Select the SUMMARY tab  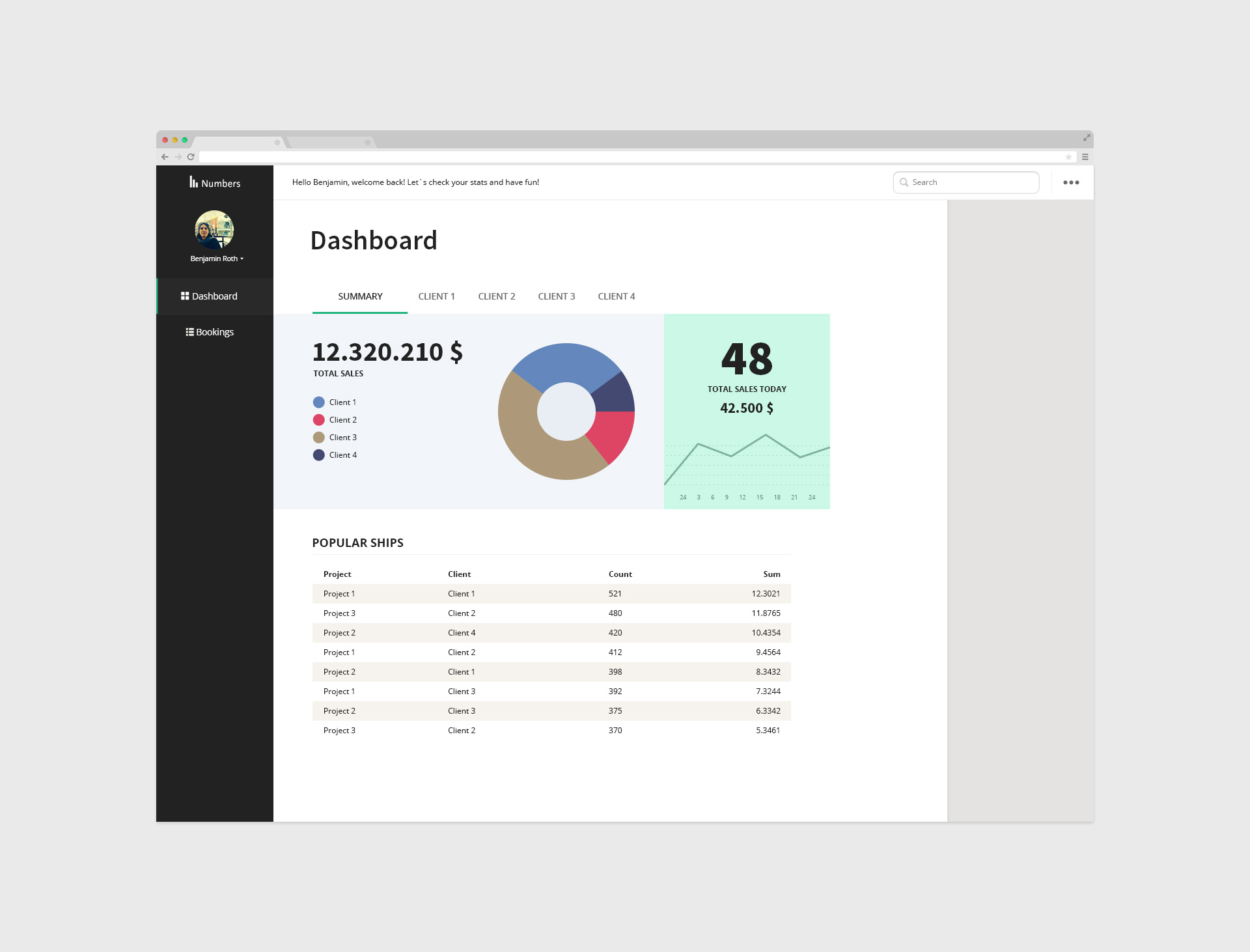360,296
